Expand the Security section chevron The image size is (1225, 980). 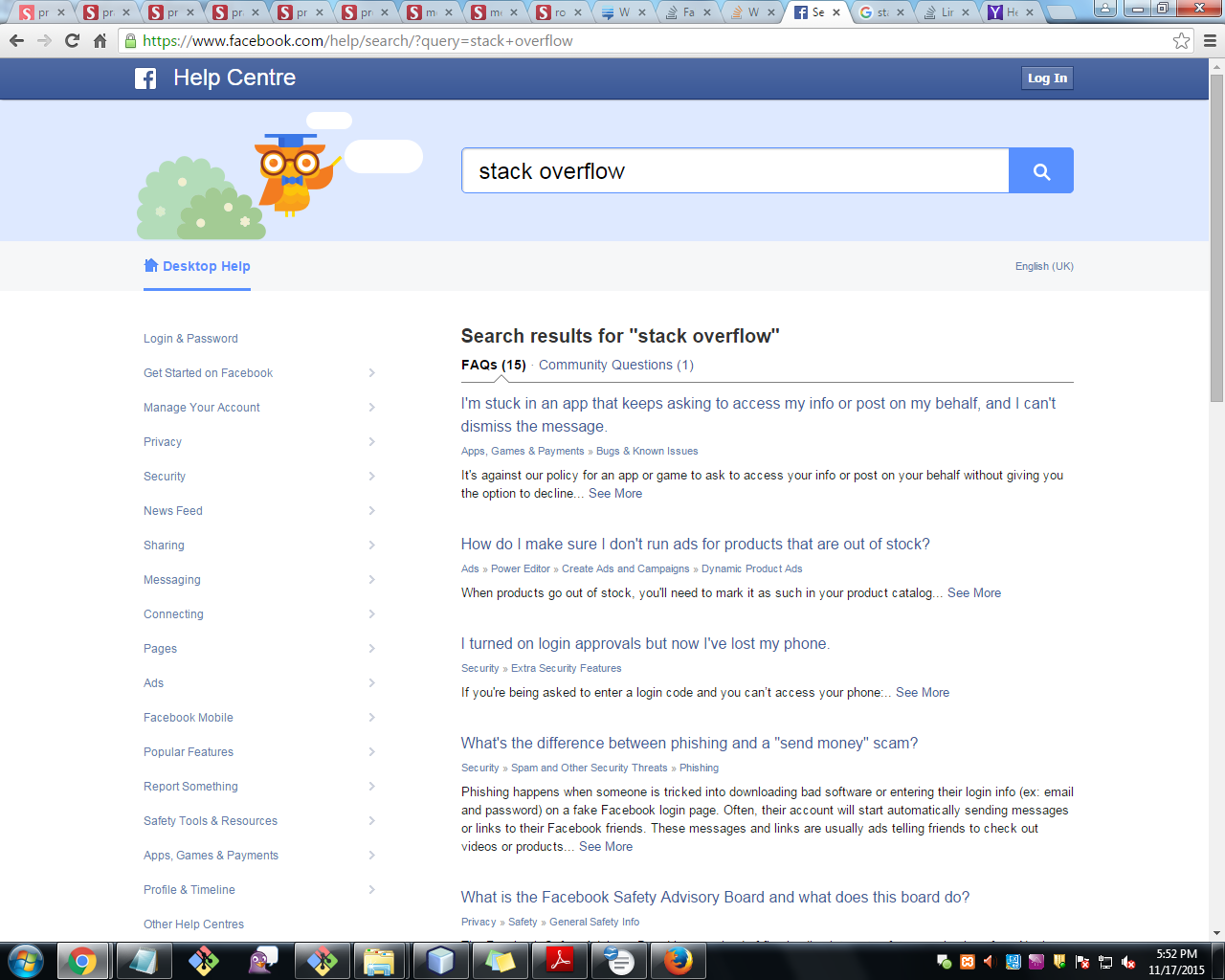coord(372,477)
